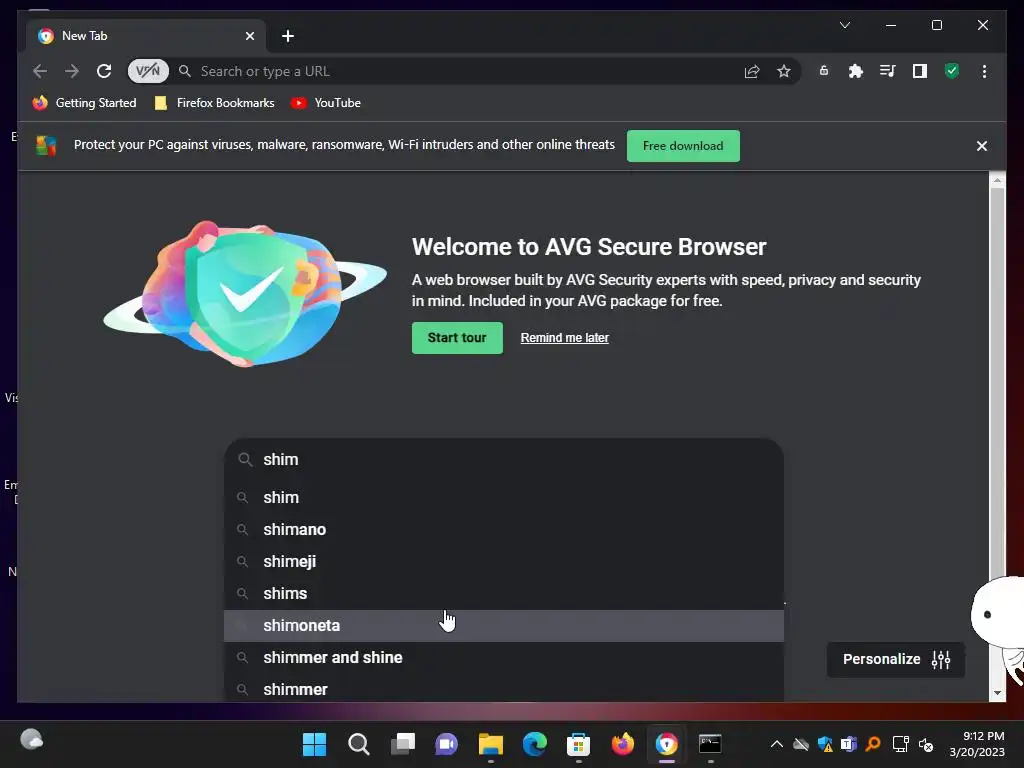Image resolution: width=1024 pixels, height=768 pixels.
Task: Open Windows taskbar Search
Action: pos(359,744)
